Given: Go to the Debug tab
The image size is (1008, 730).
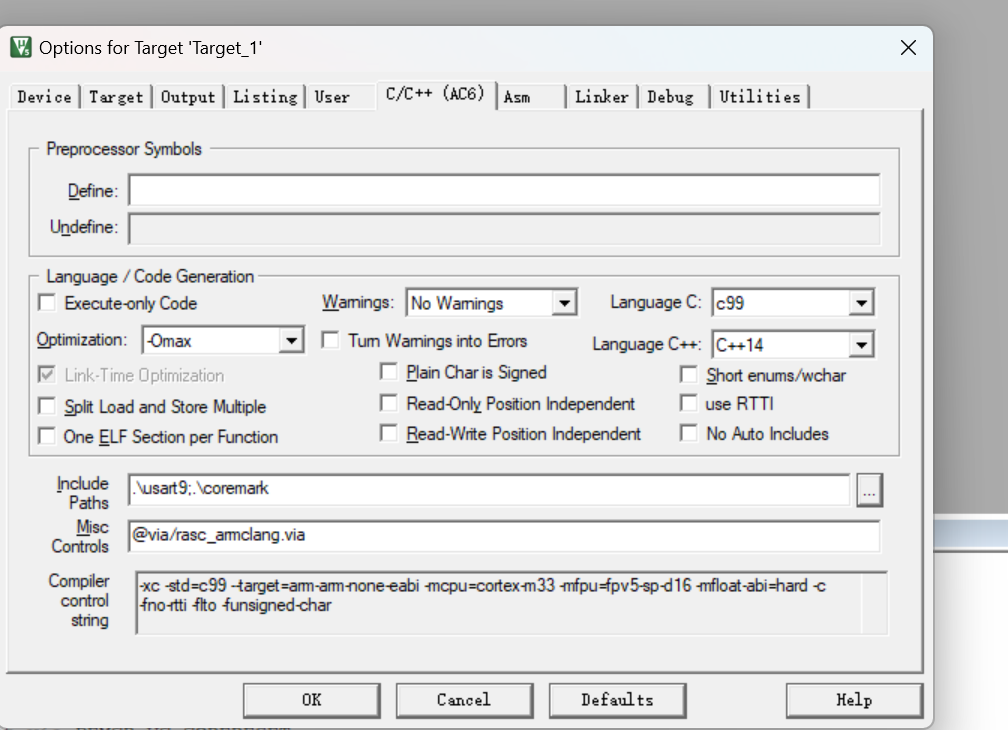Looking at the screenshot, I should [670, 97].
